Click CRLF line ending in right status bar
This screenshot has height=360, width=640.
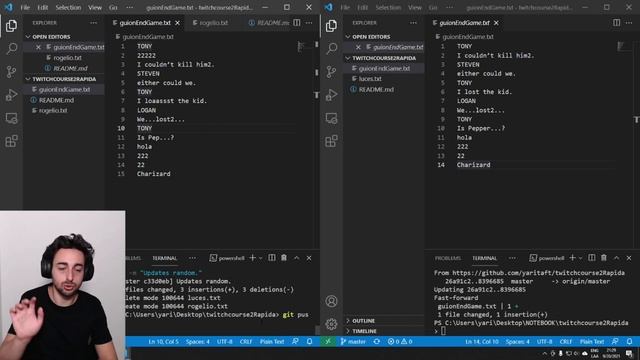pyautogui.click(x=566, y=341)
